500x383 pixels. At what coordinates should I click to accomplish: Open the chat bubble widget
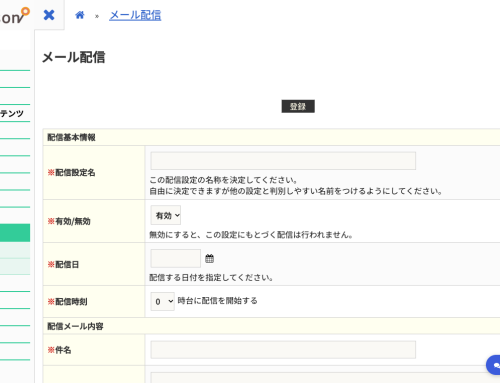pos(494,365)
